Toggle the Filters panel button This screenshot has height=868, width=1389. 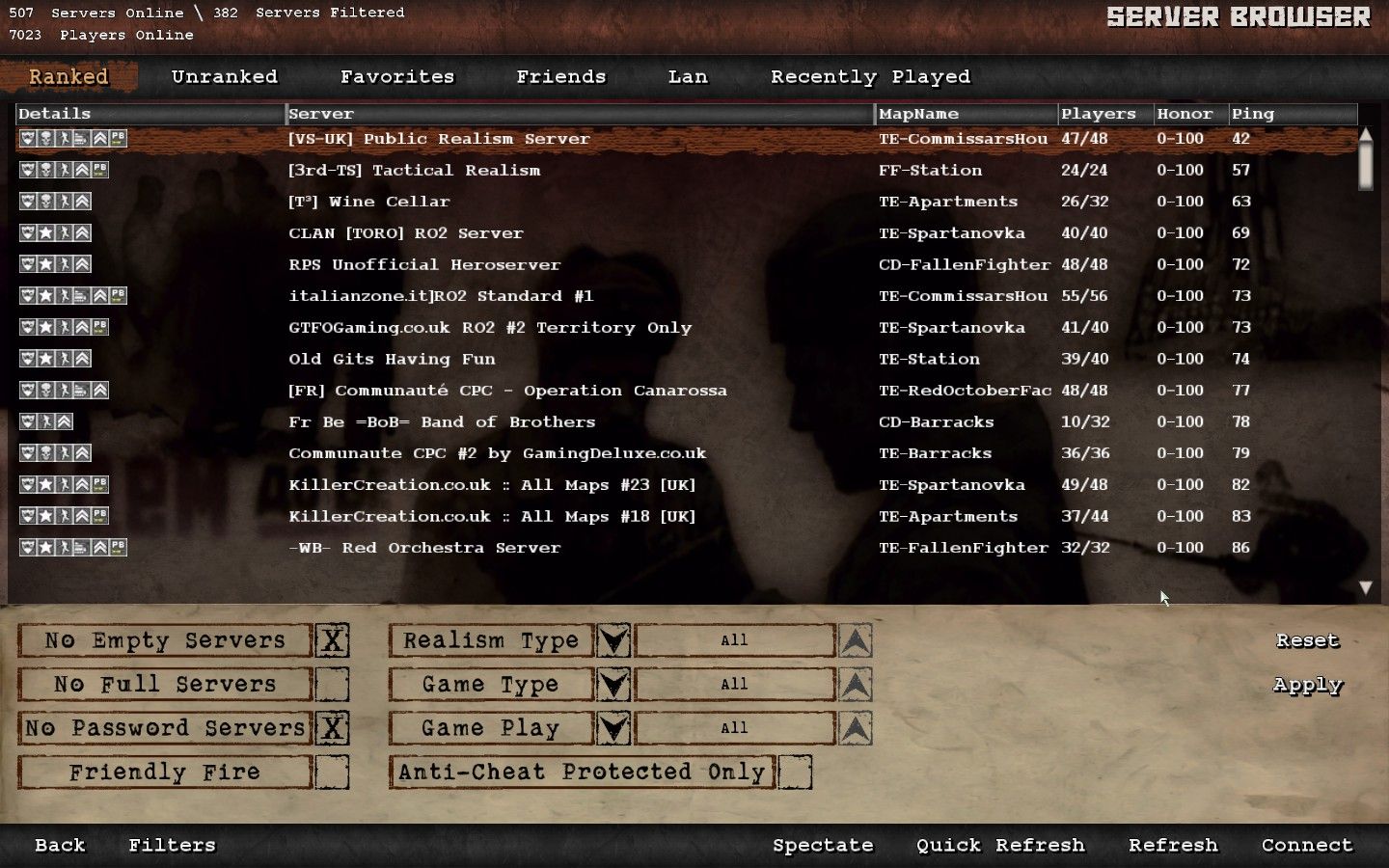click(x=173, y=846)
